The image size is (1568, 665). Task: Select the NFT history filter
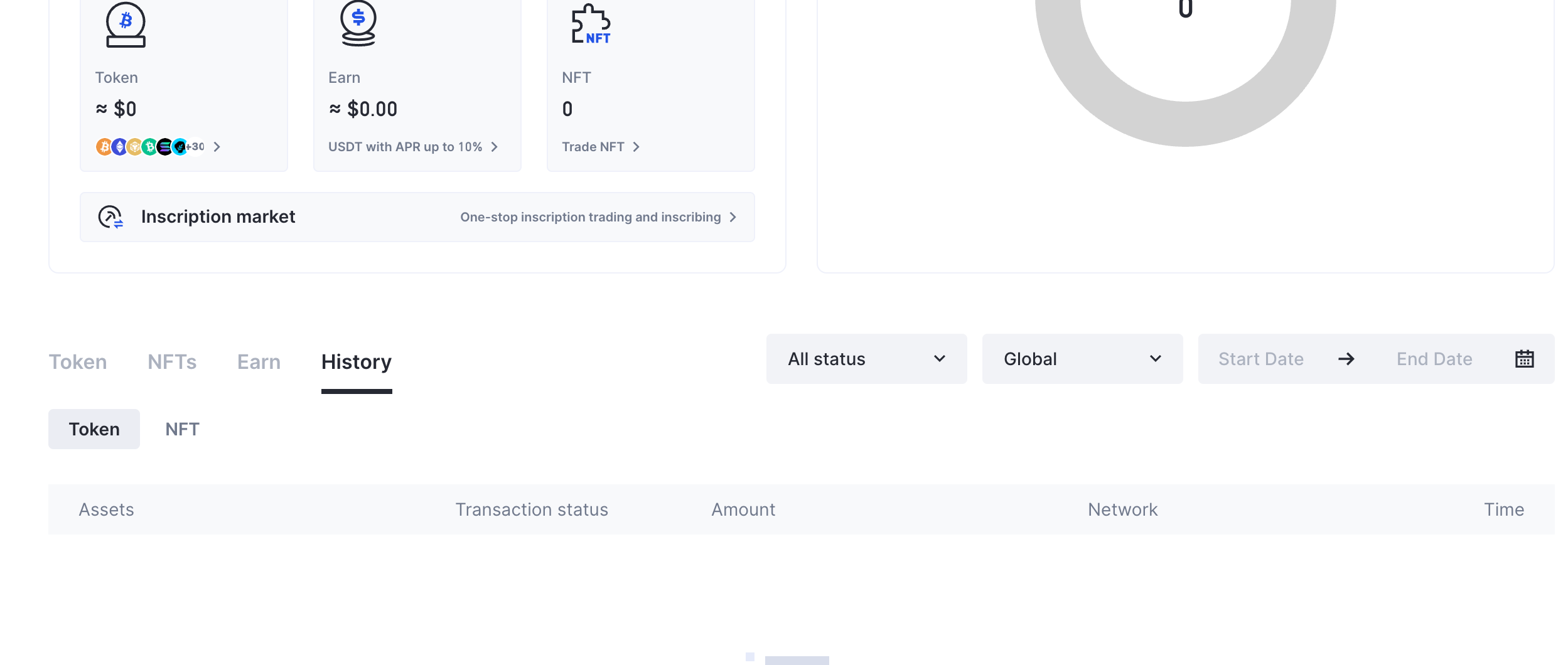point(182,429)
